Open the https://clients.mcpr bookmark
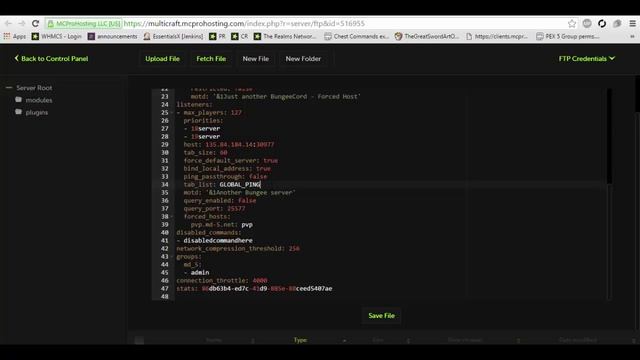 point(497,36)
